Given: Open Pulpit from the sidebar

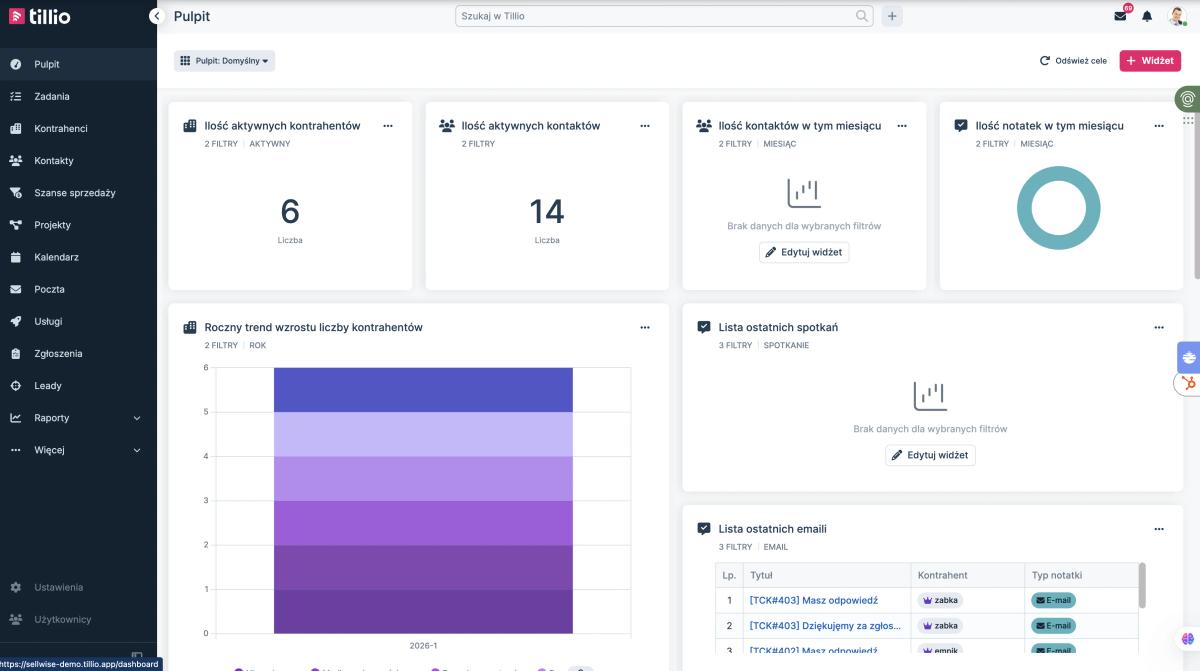Looking at the screenshot, I should (x=78, y=64).
